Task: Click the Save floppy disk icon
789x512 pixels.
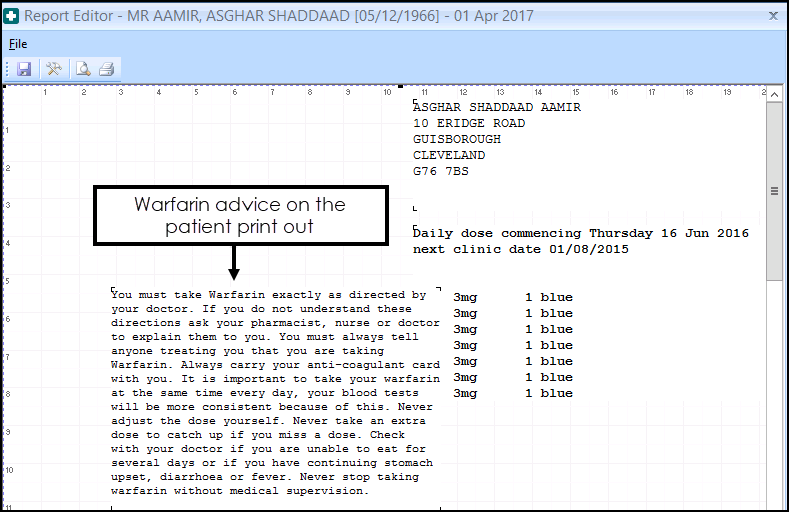Action: (24, 69)
